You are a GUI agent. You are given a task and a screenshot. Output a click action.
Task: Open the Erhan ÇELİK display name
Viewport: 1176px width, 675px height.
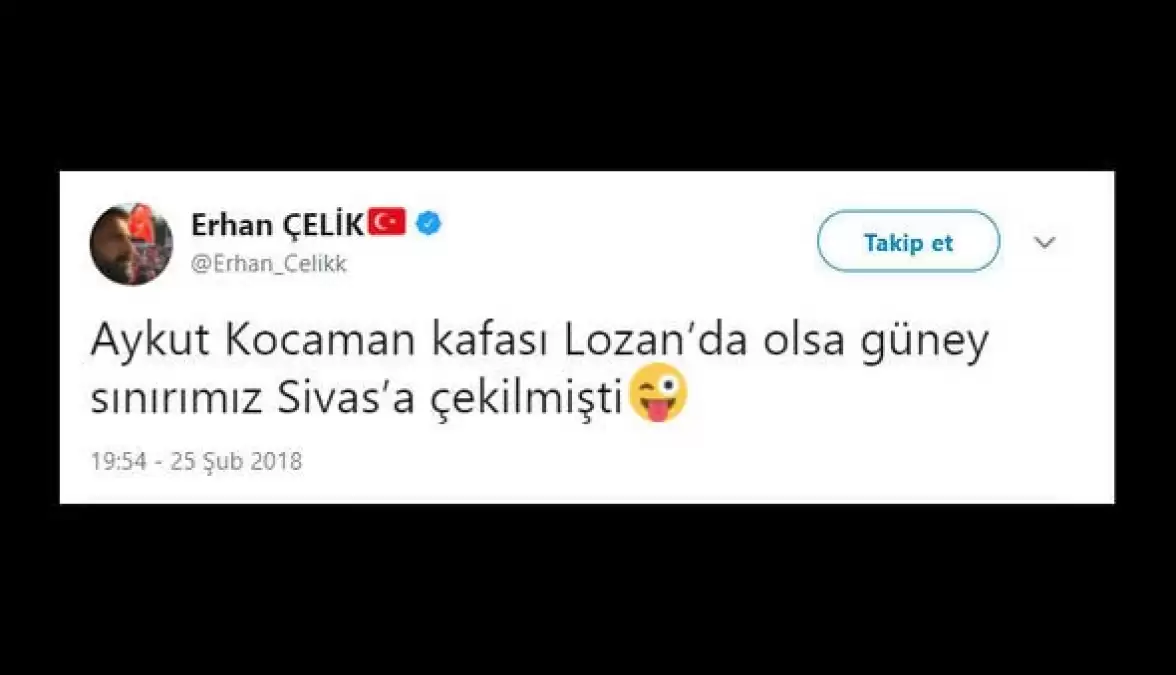[x=278, y=224]
